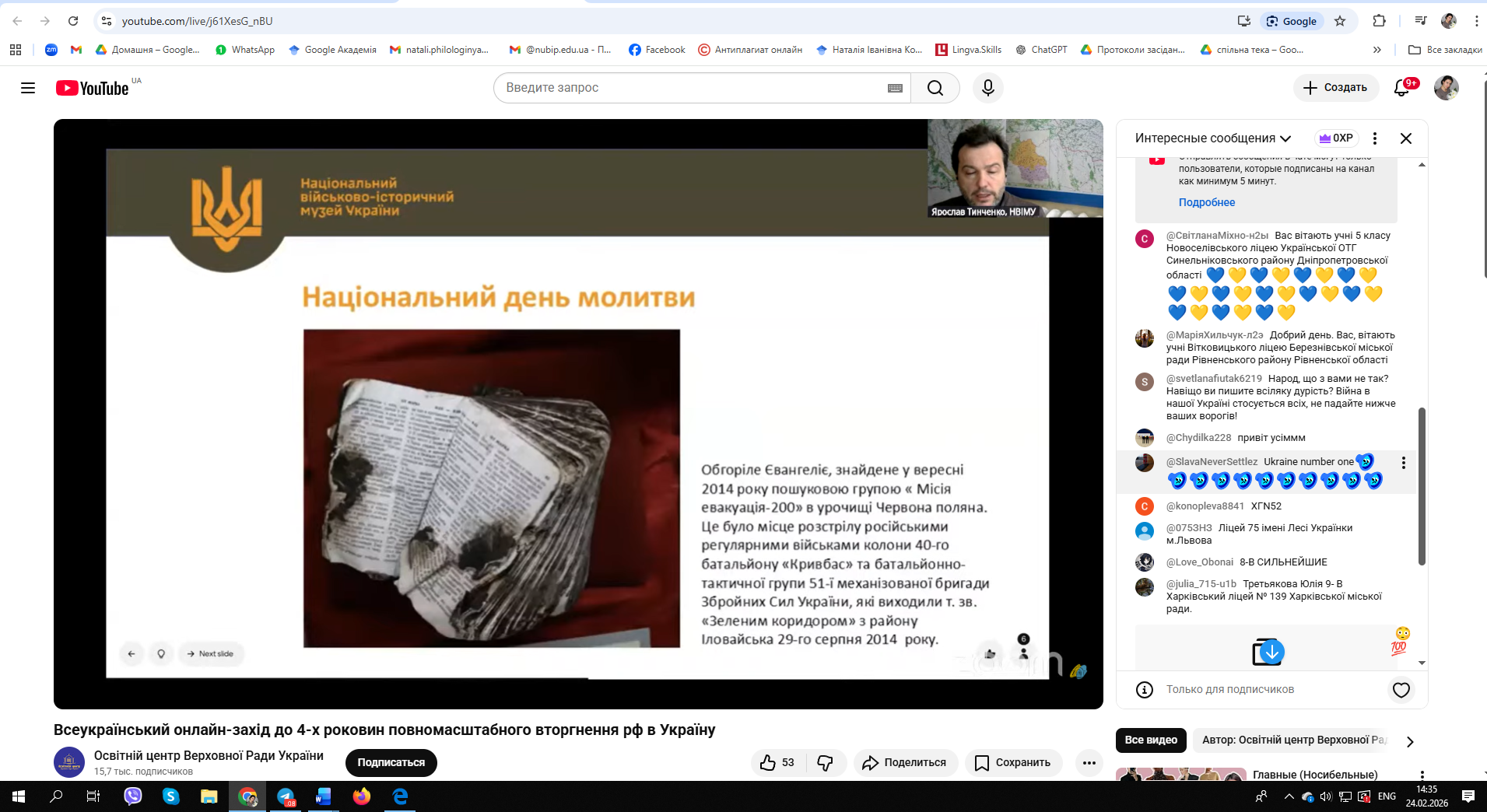Open Windows taskbar search
This screenshot has width=1487, height=812.
point(56,796)
